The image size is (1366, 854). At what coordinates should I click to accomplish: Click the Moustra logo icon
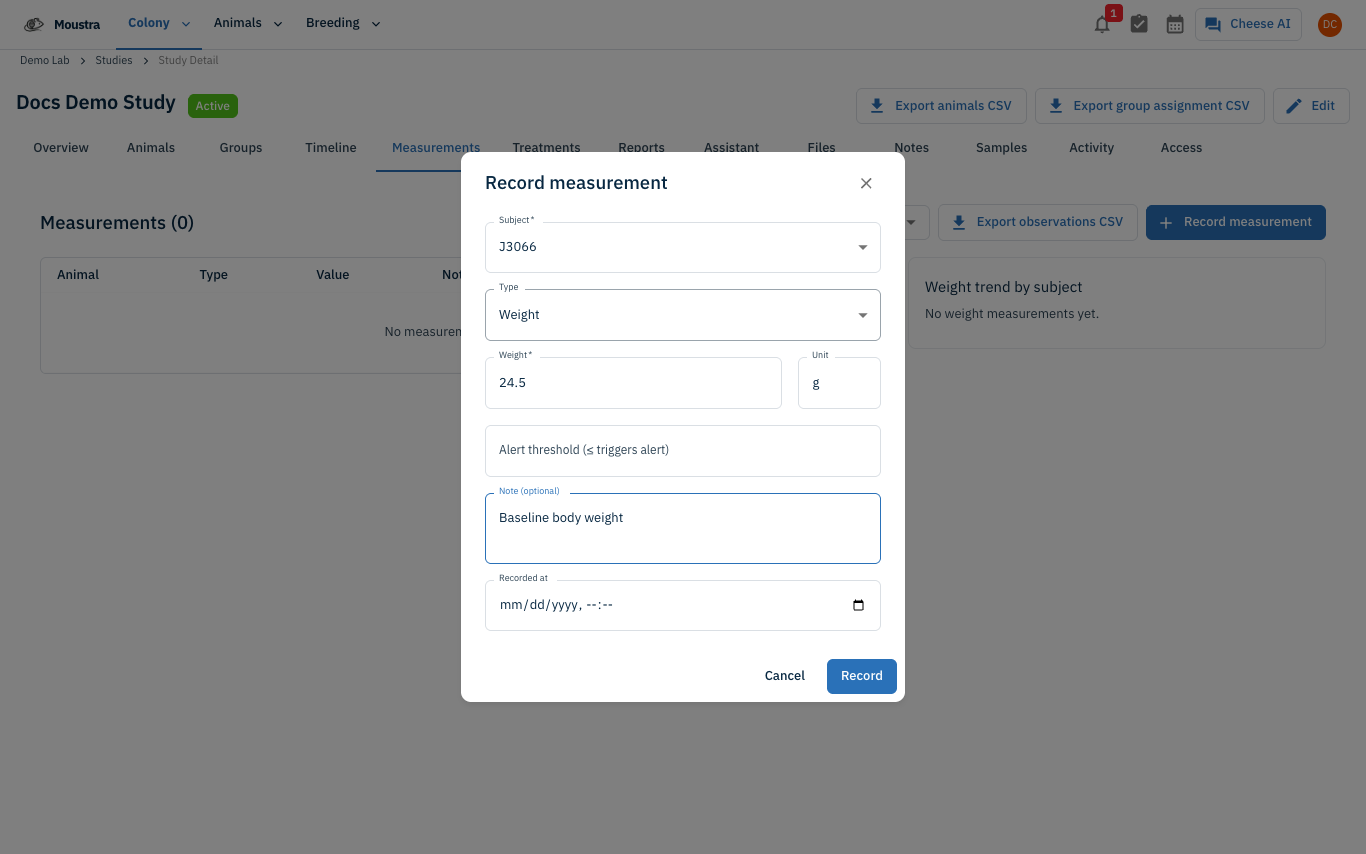(34, 24)
